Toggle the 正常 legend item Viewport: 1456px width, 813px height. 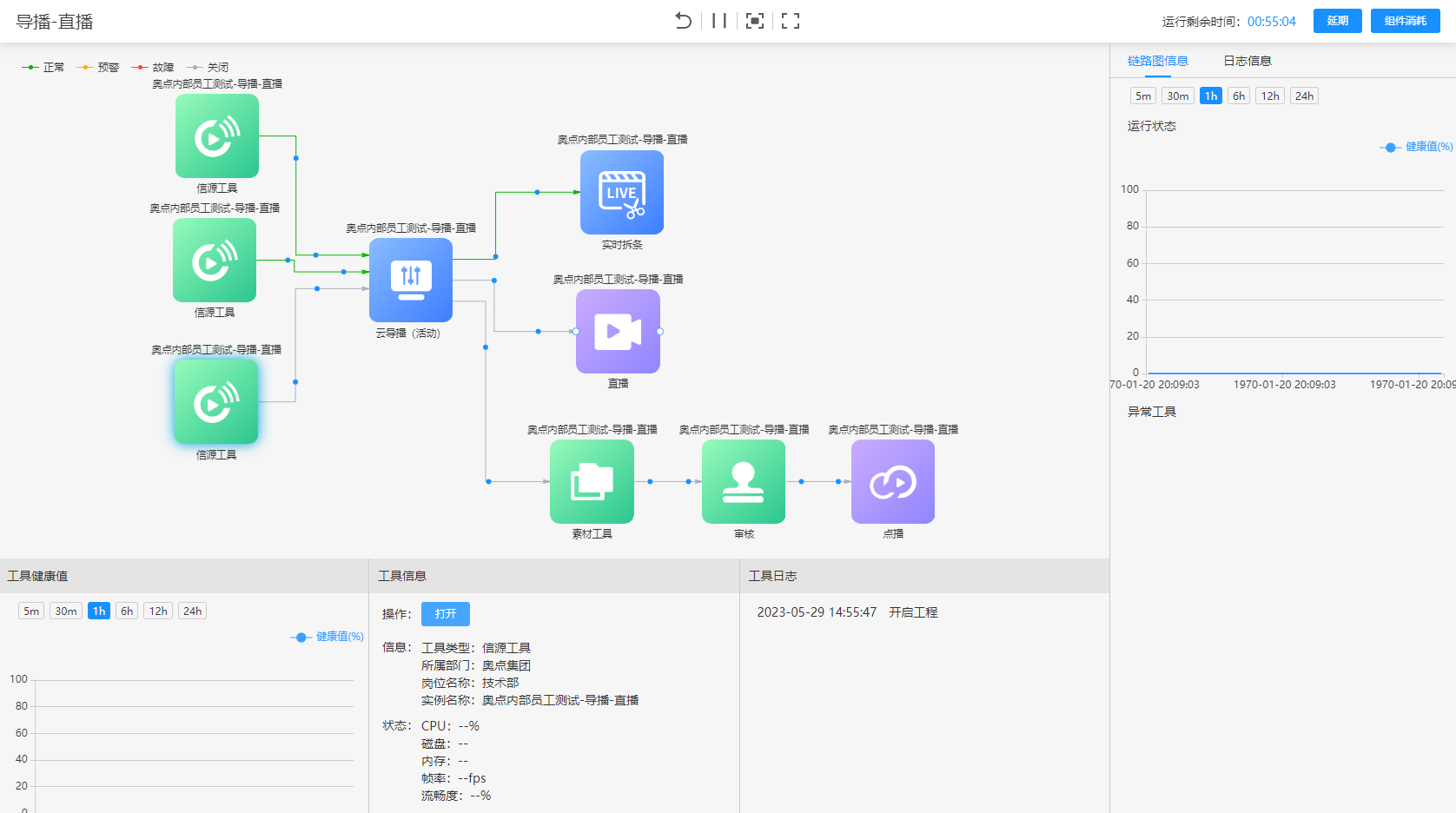43,67
